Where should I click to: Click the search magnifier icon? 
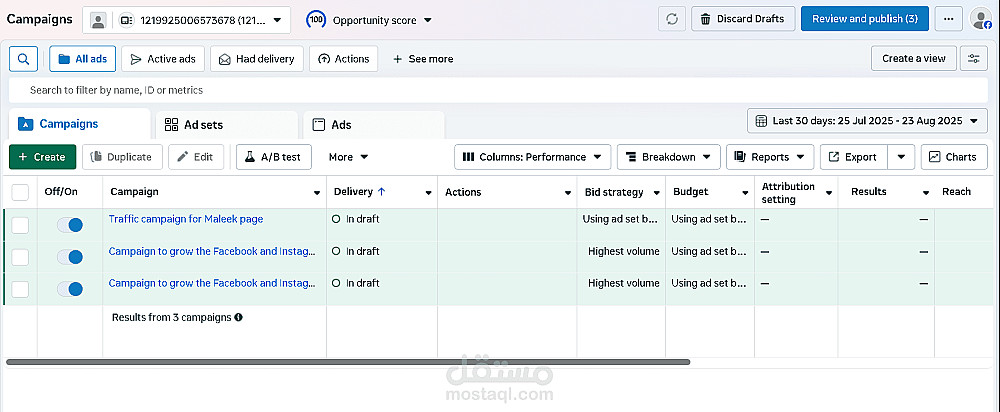click(23, 59)
